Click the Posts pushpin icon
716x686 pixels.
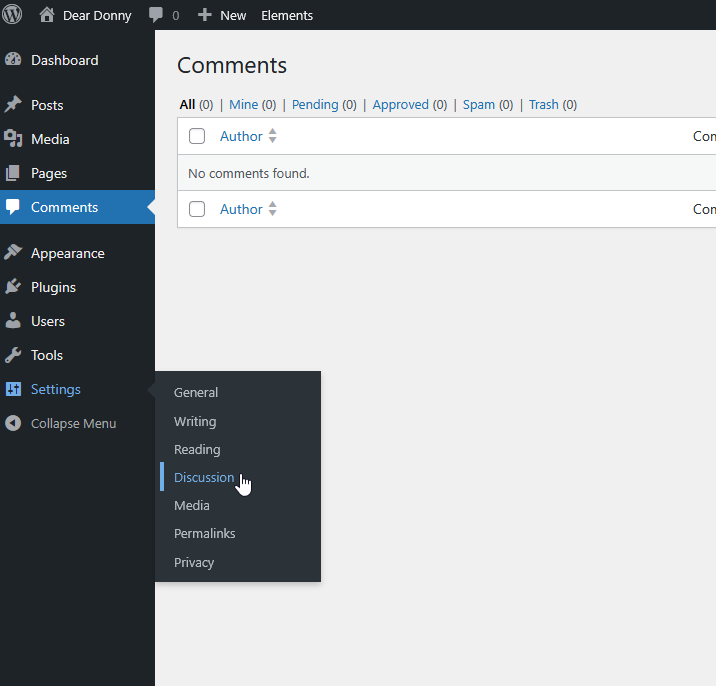pos(13,104)
